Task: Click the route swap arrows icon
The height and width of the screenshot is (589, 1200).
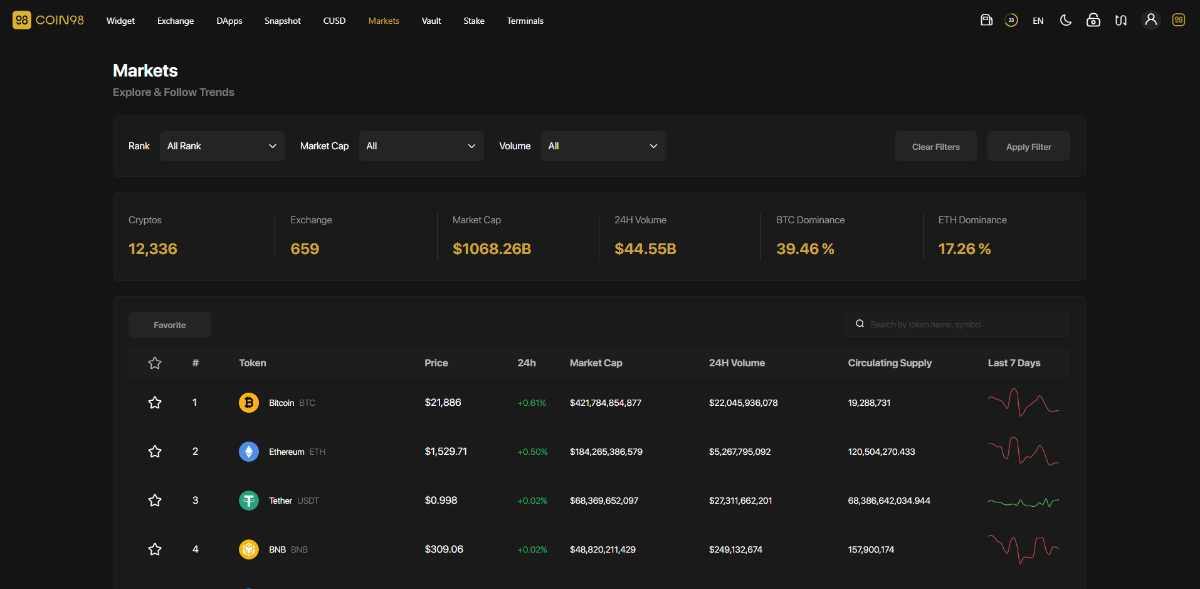Action: point(1122,20)
